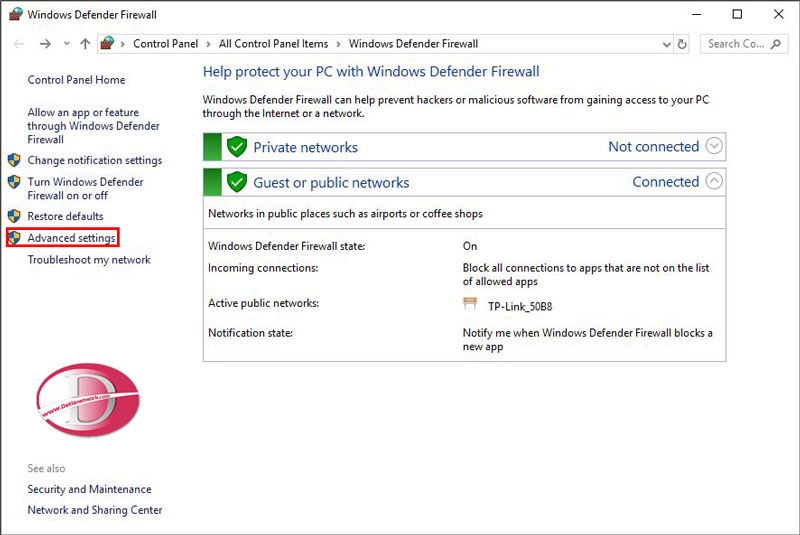This screenshot has height=535, width=800.
Task: Click the Search Control Panel field
Action: (744, 44)
